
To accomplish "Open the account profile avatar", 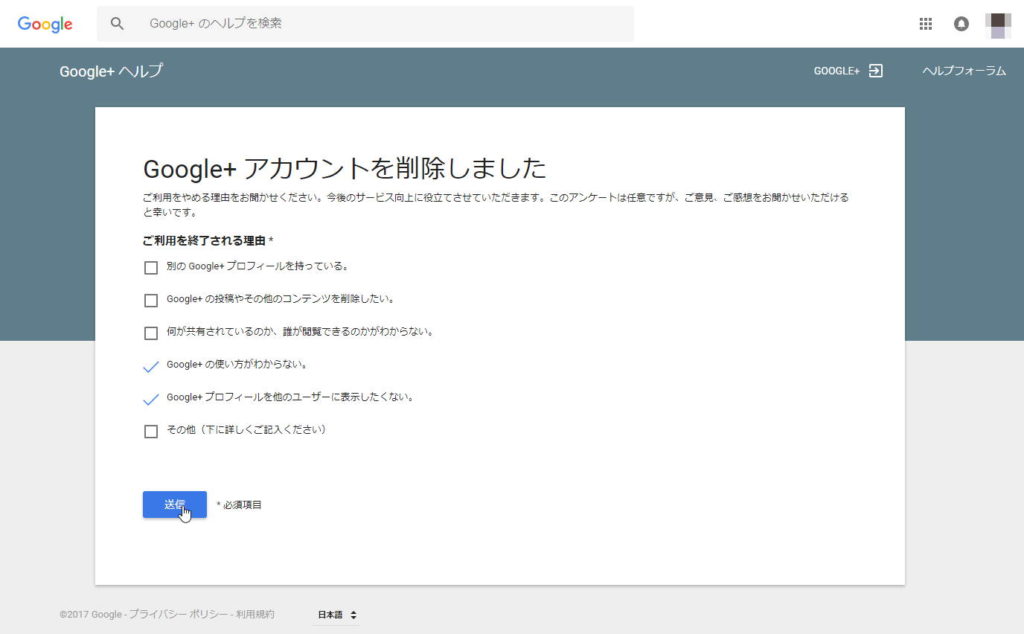I will click(x=998, y=25).
